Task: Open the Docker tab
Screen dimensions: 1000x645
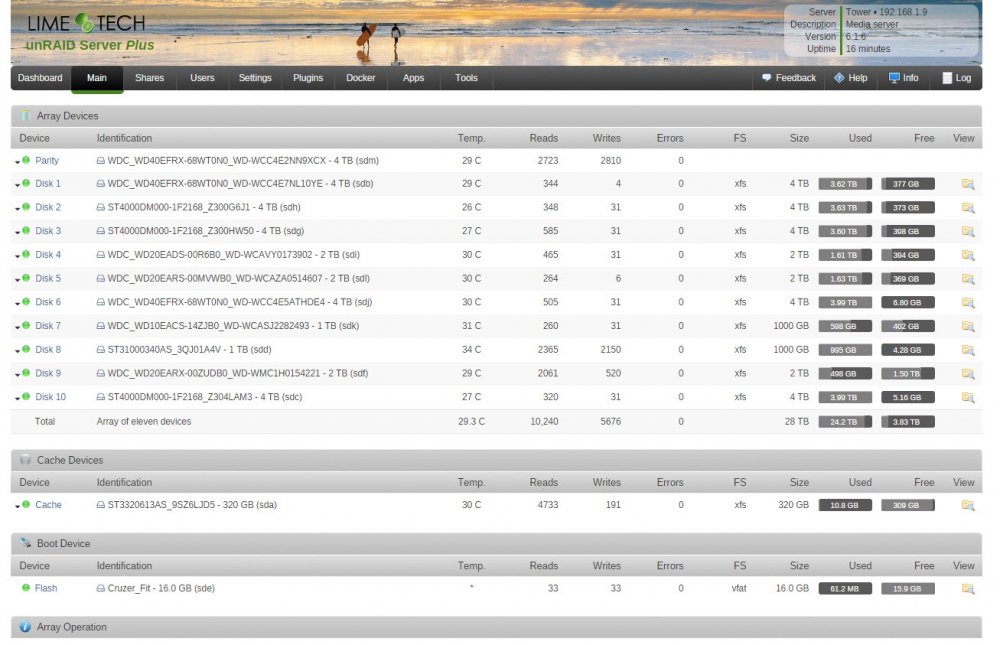Action: point(361,78)
